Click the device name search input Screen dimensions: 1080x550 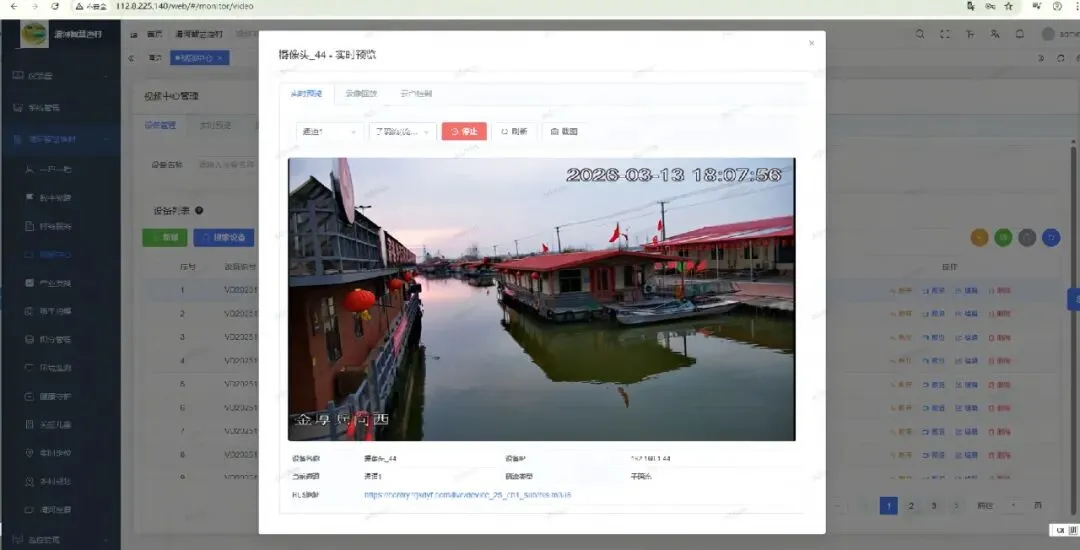227,165
